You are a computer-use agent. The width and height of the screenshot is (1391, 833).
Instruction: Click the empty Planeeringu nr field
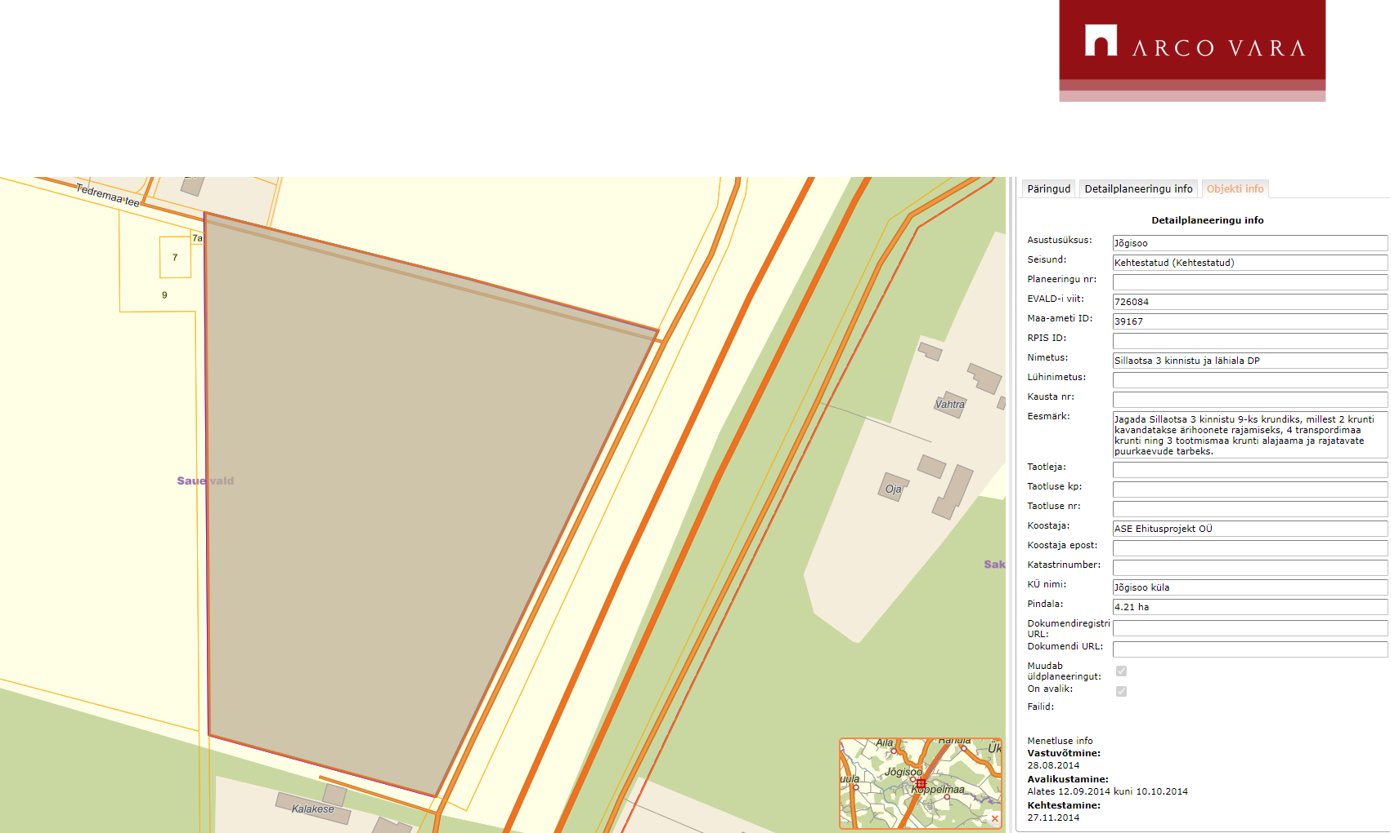[x=1250, y=282]
